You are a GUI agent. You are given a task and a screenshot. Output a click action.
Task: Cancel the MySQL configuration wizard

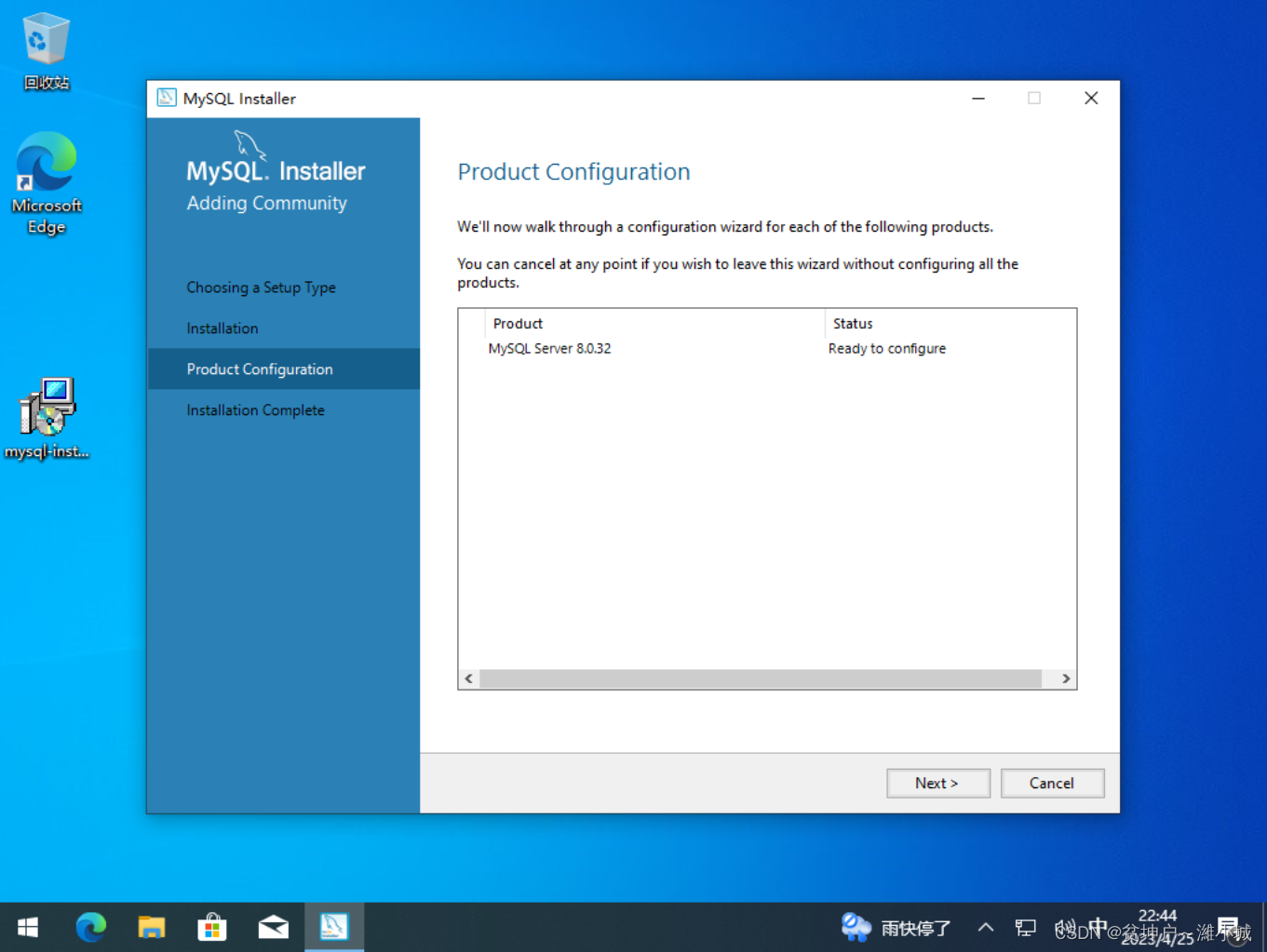tap(1052, 783)
